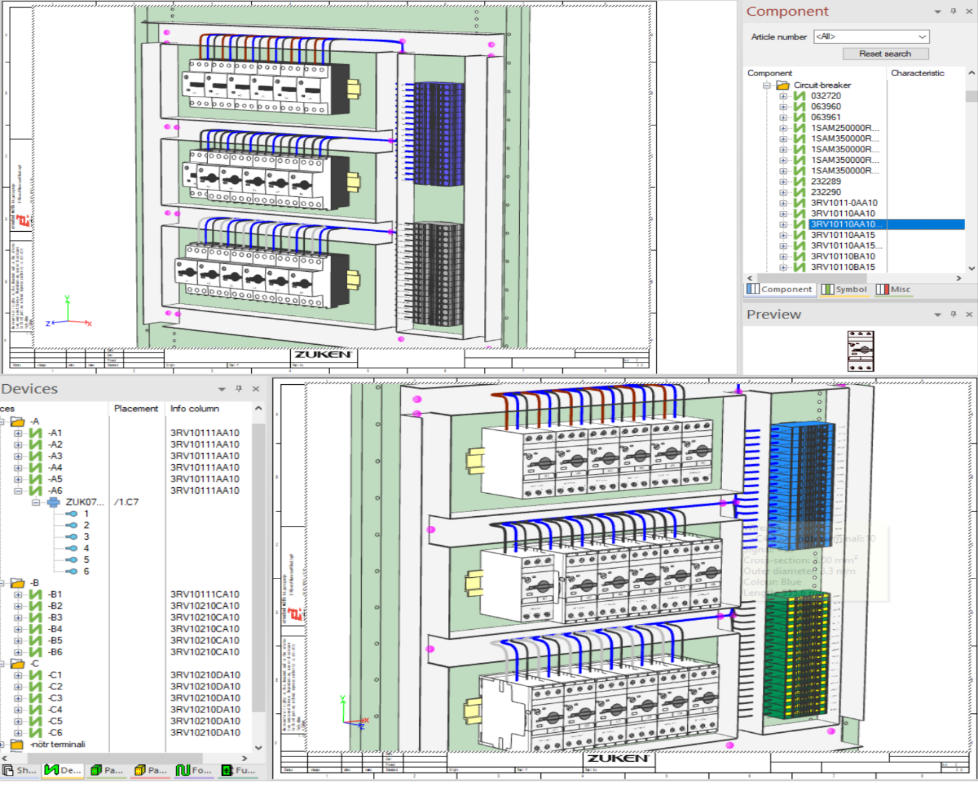Image resolution: width=978 pixels, height=788 pixels.
Task: Click the 3RV1011-0AA10 component icon
Action: tap(800, 203)
